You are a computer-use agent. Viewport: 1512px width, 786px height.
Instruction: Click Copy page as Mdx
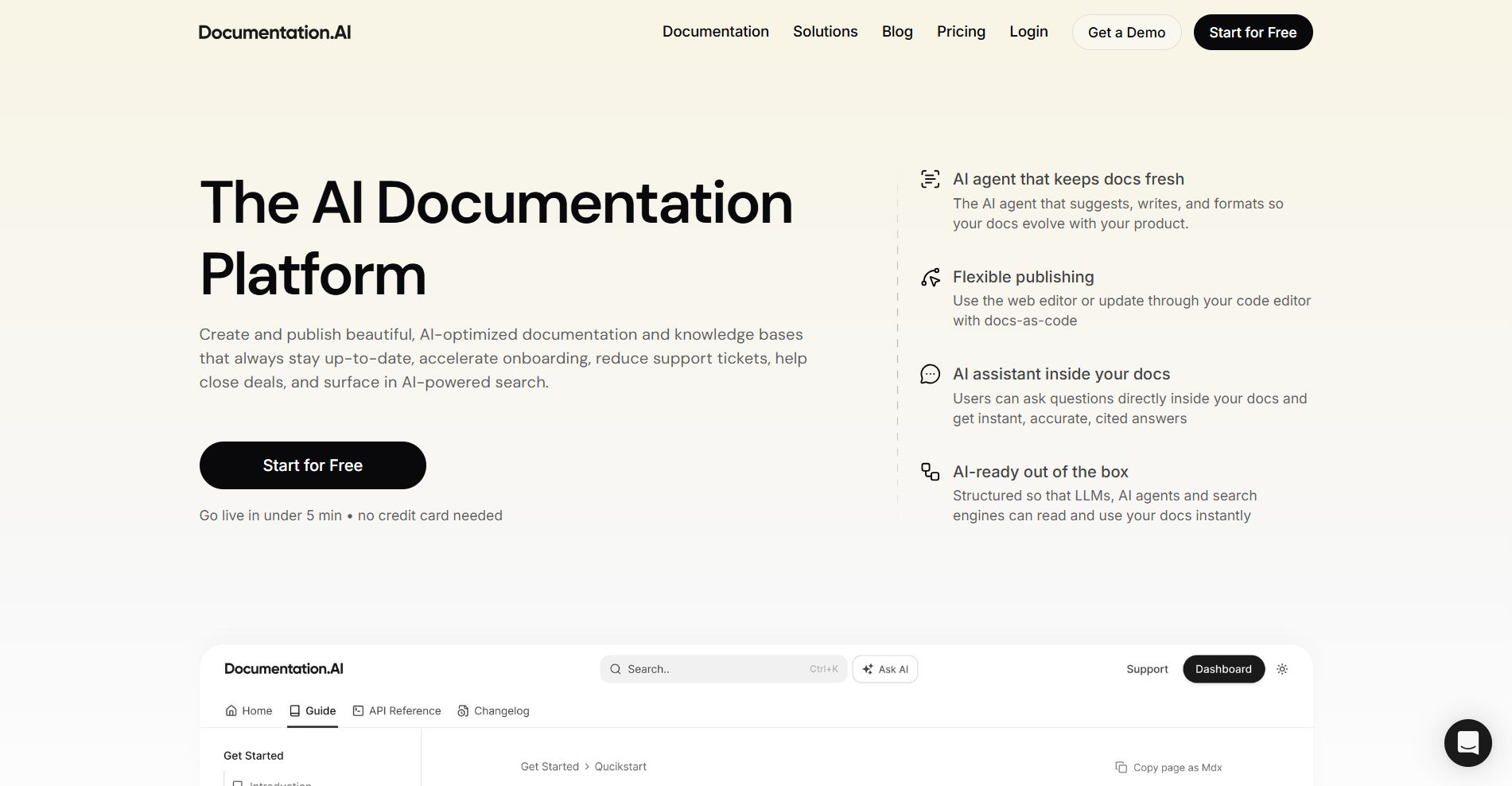1168,768
